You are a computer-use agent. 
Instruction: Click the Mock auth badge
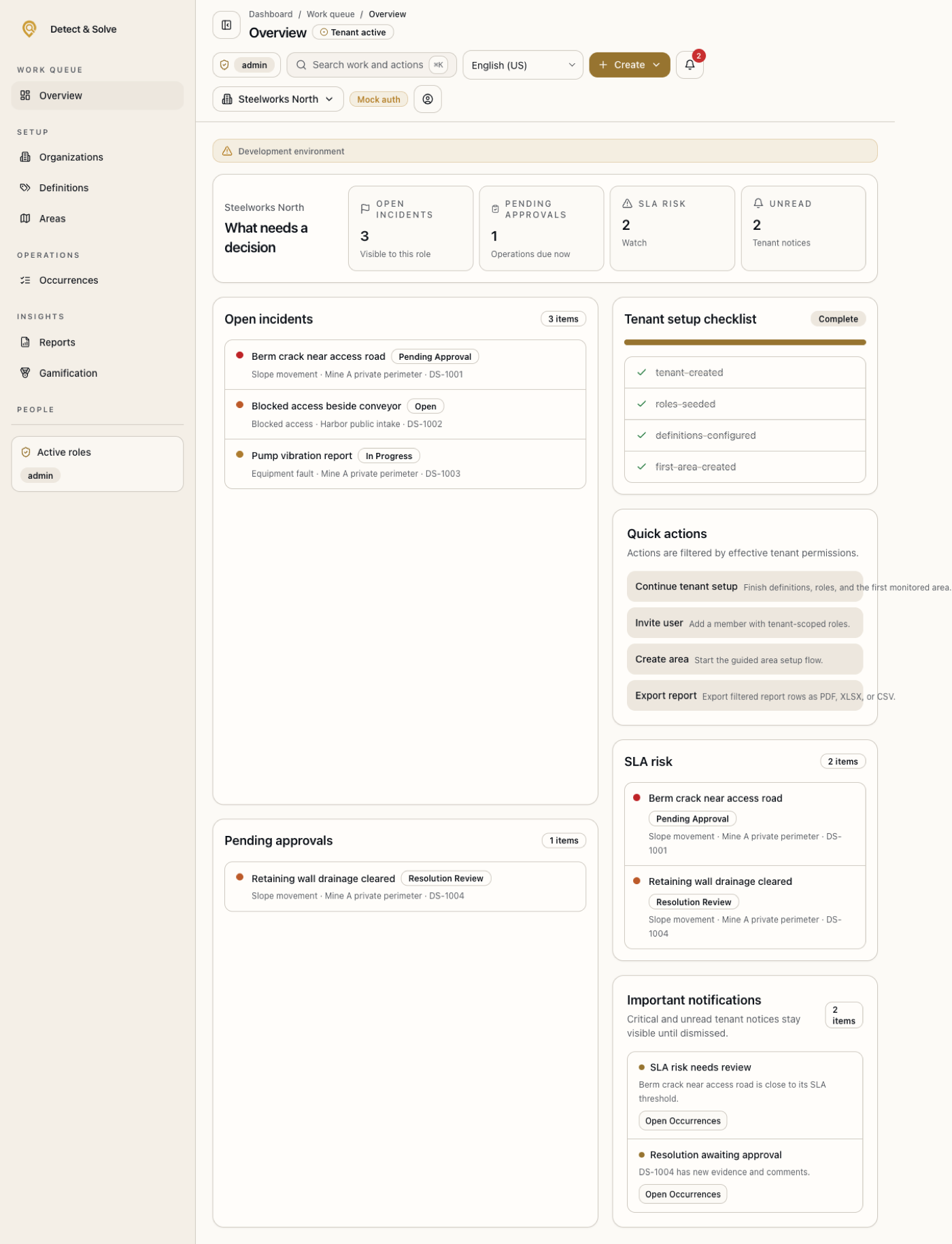(x=379, y=99)
